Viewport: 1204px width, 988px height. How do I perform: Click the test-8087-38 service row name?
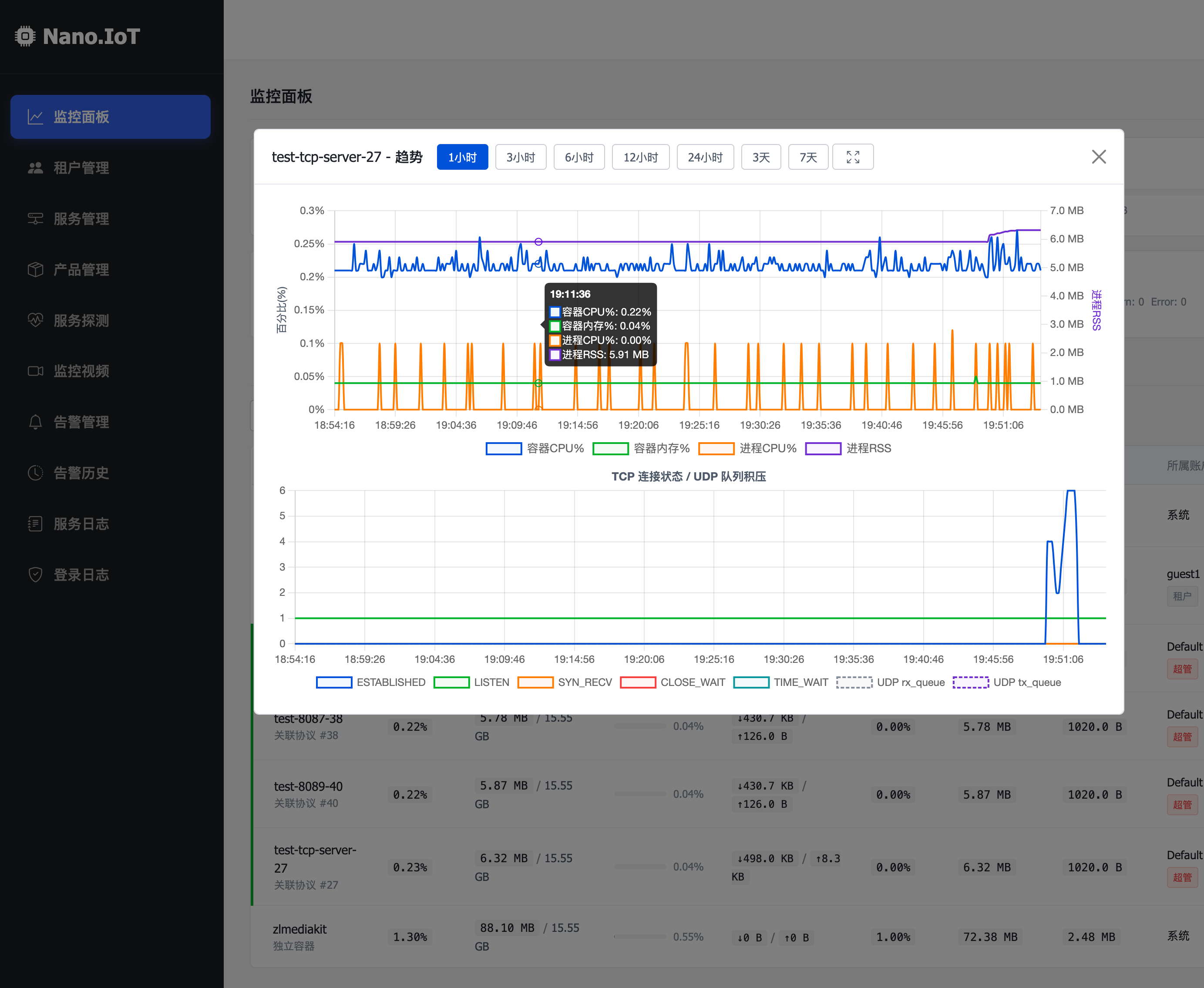(x=308, y=719)
